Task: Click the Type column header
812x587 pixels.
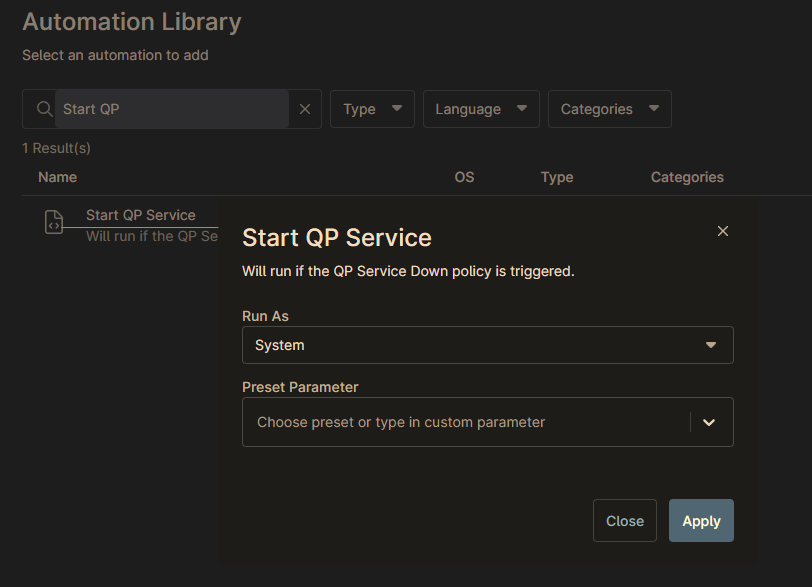Action: (557, 177)
